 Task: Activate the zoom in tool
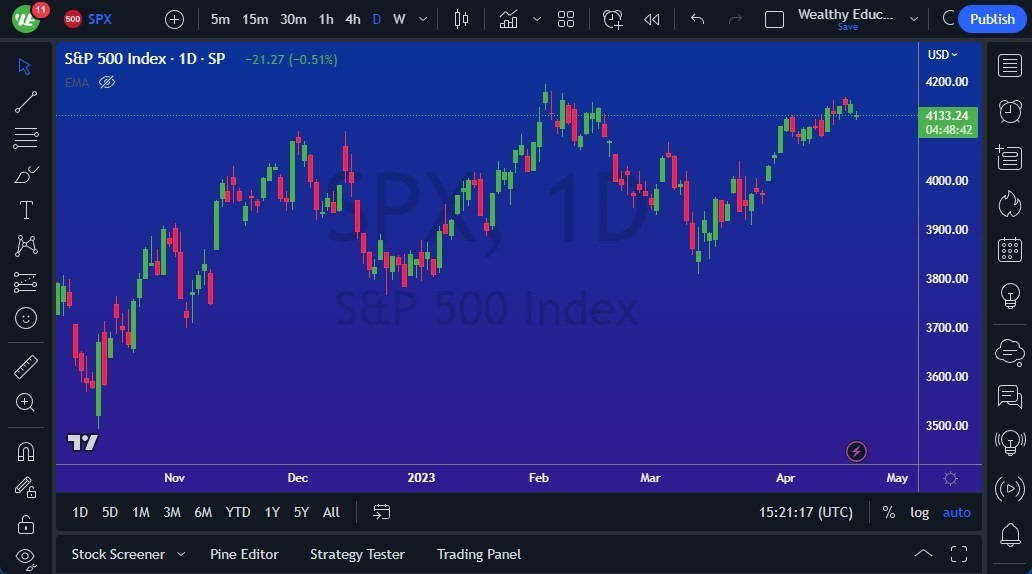(x=26, y=402)
